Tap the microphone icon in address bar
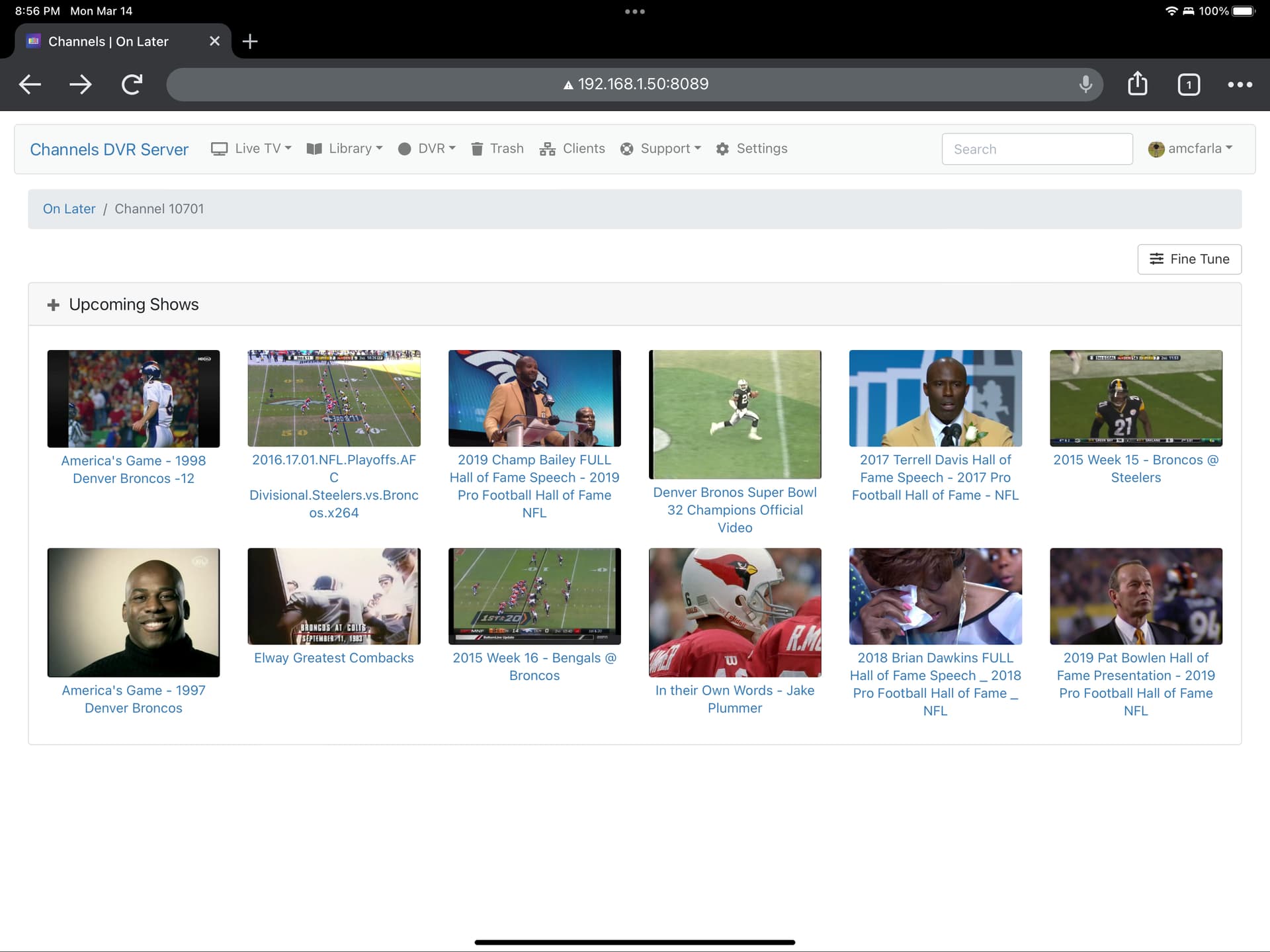 click(x=1085, y=84)
